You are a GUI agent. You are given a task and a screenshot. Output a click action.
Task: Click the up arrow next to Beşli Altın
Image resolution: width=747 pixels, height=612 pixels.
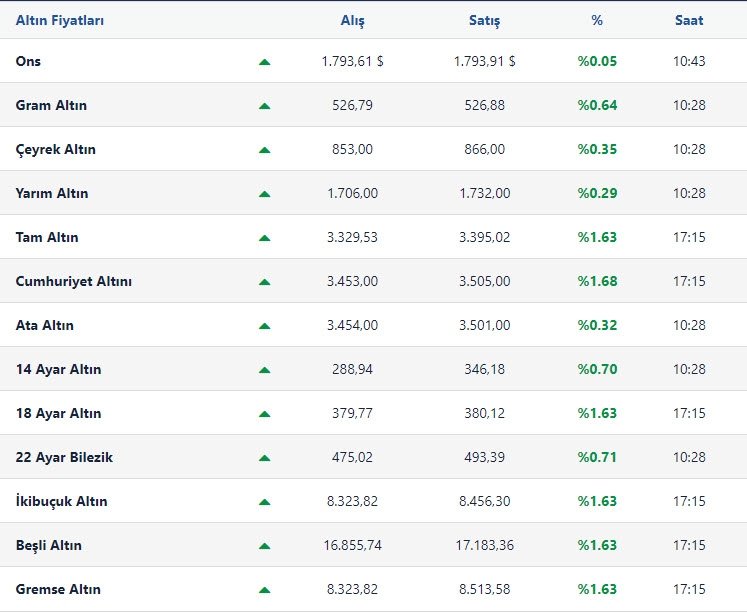(264, 546)
